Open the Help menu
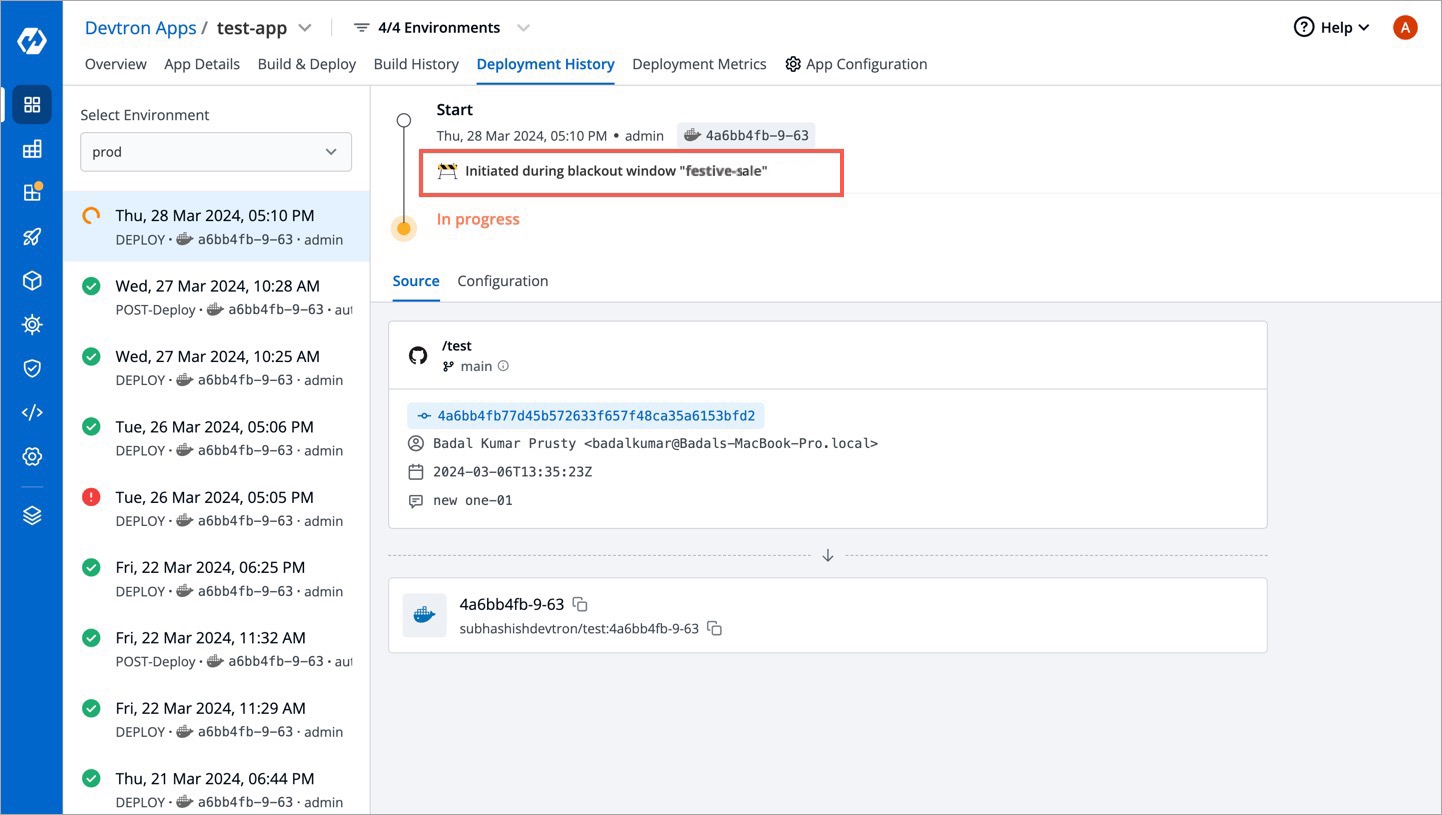1442x815 pixels. coord(1330,27)
